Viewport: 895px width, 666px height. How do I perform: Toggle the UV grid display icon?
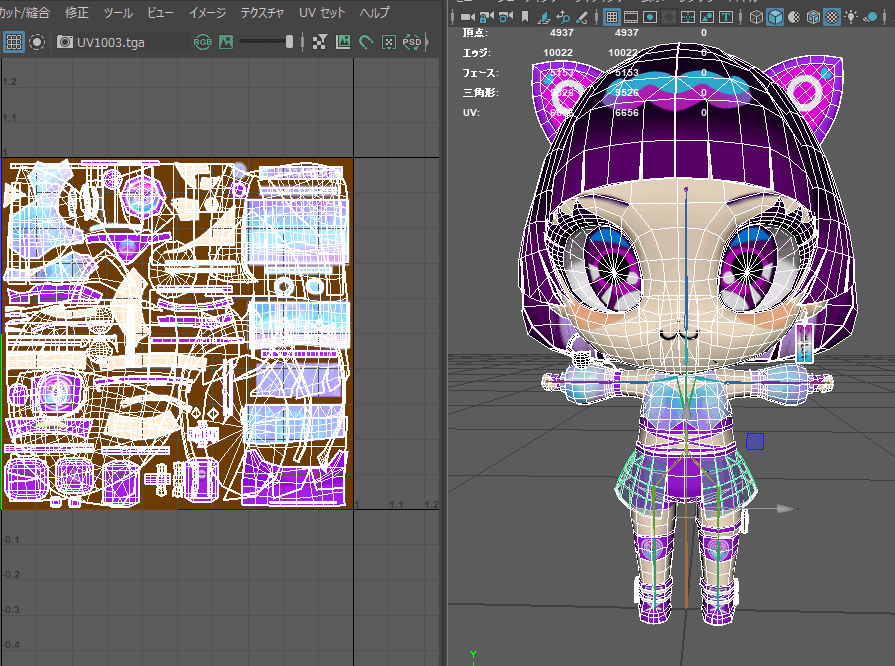pyautogui.click(x=14, y=42)
